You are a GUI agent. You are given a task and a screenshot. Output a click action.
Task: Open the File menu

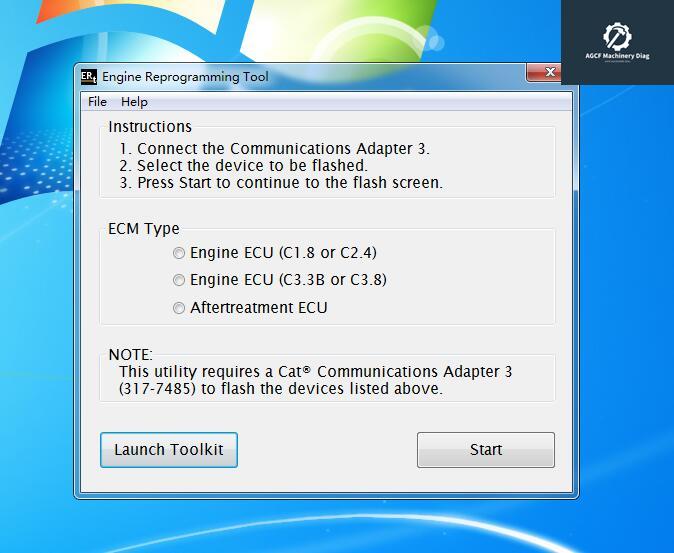(97, 102)
